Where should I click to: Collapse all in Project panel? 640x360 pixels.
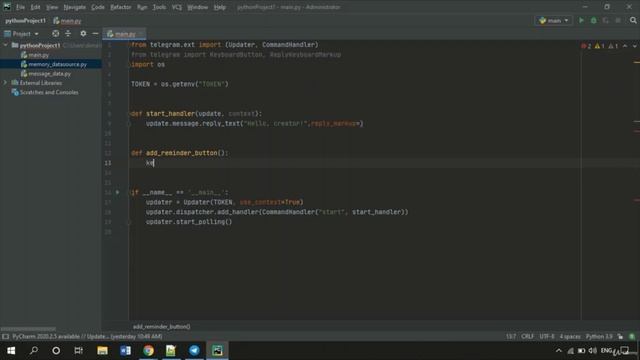pyautogui.click(x=68, y=34)
